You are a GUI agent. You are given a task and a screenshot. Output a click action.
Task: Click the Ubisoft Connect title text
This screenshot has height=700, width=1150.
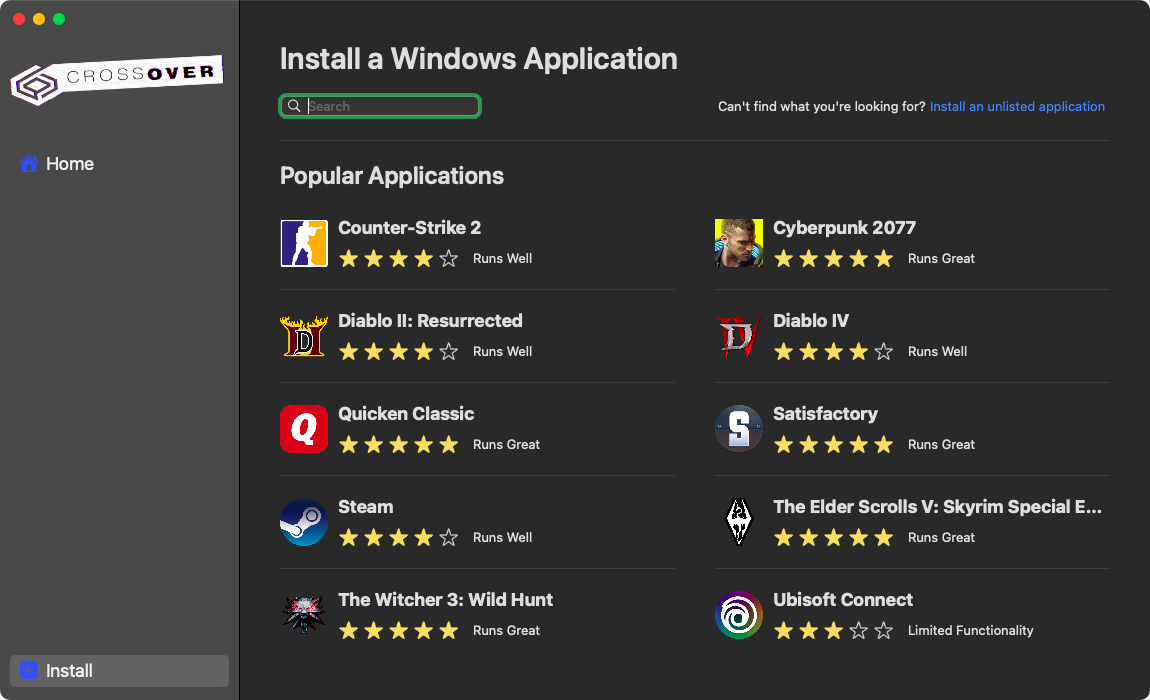tap(842, 600)
